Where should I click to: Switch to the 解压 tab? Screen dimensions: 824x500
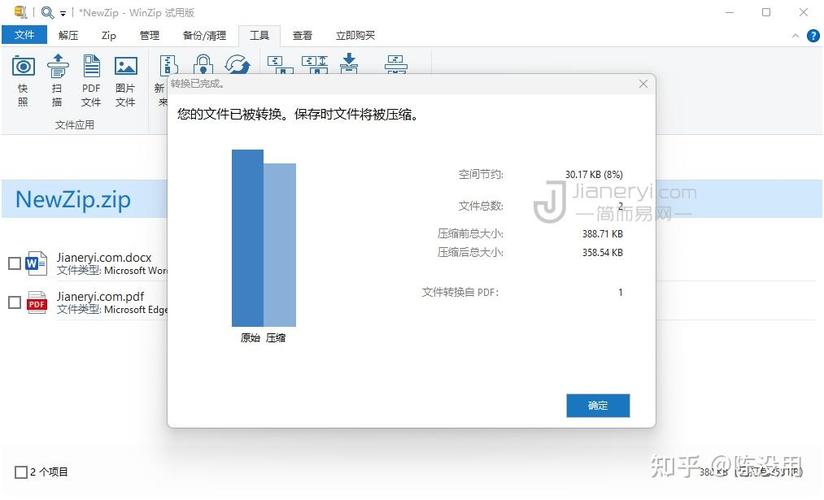tap(68, 35)
